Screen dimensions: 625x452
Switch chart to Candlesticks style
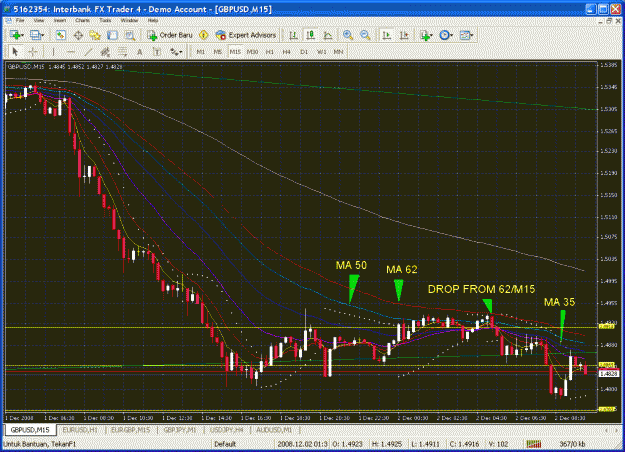(311, 35)
